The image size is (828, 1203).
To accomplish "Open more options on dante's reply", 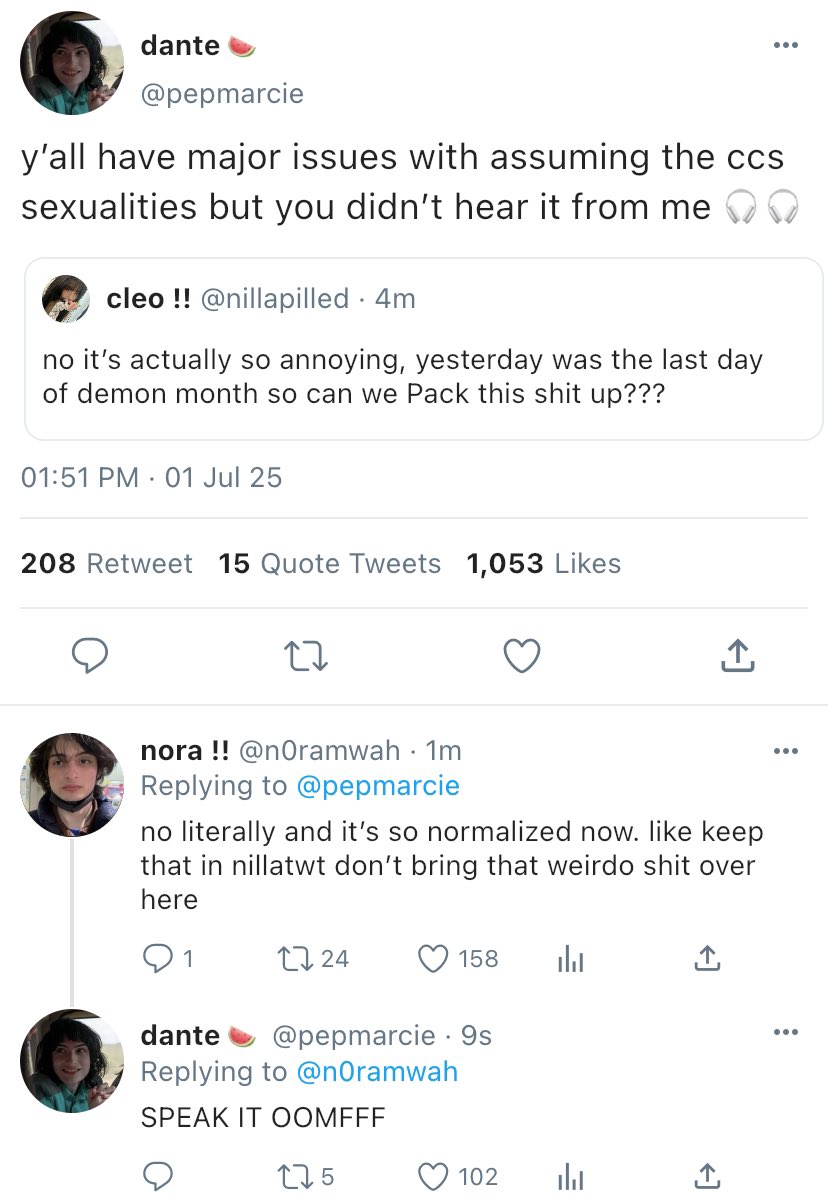I will [786, 1034].
